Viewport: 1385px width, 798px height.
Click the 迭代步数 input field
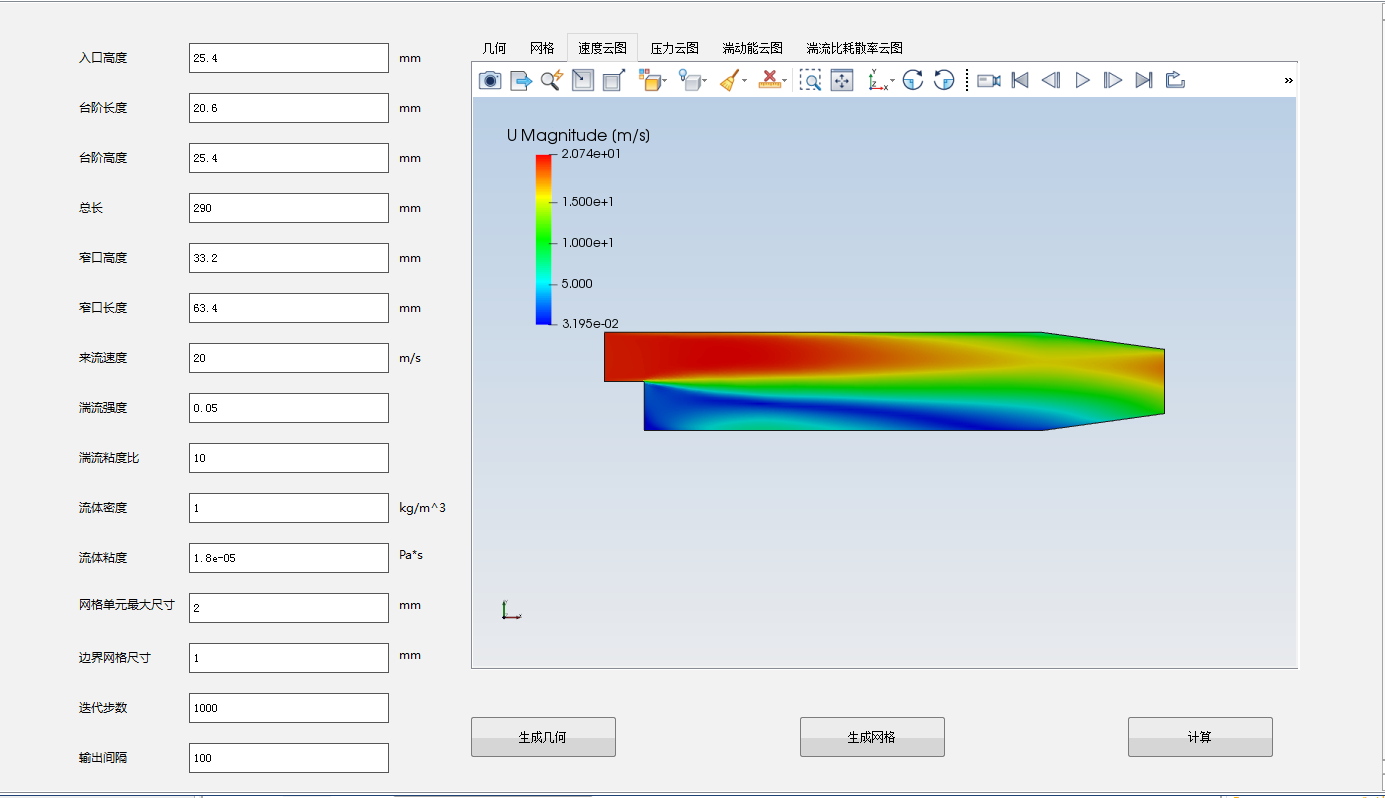coord(289,708)
